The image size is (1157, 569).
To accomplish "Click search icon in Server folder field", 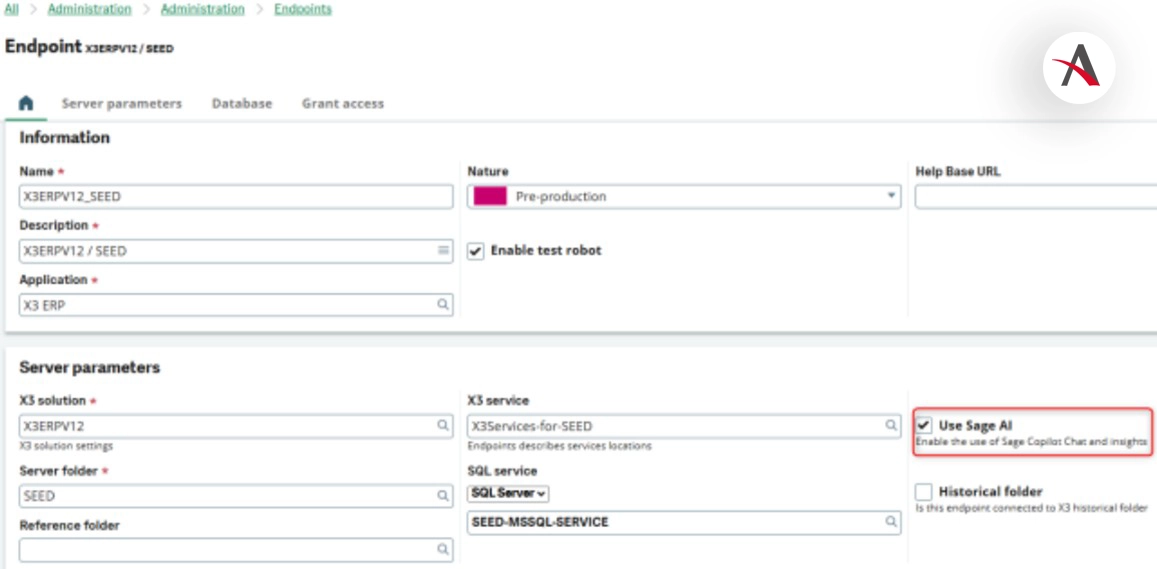I will 443,496.
